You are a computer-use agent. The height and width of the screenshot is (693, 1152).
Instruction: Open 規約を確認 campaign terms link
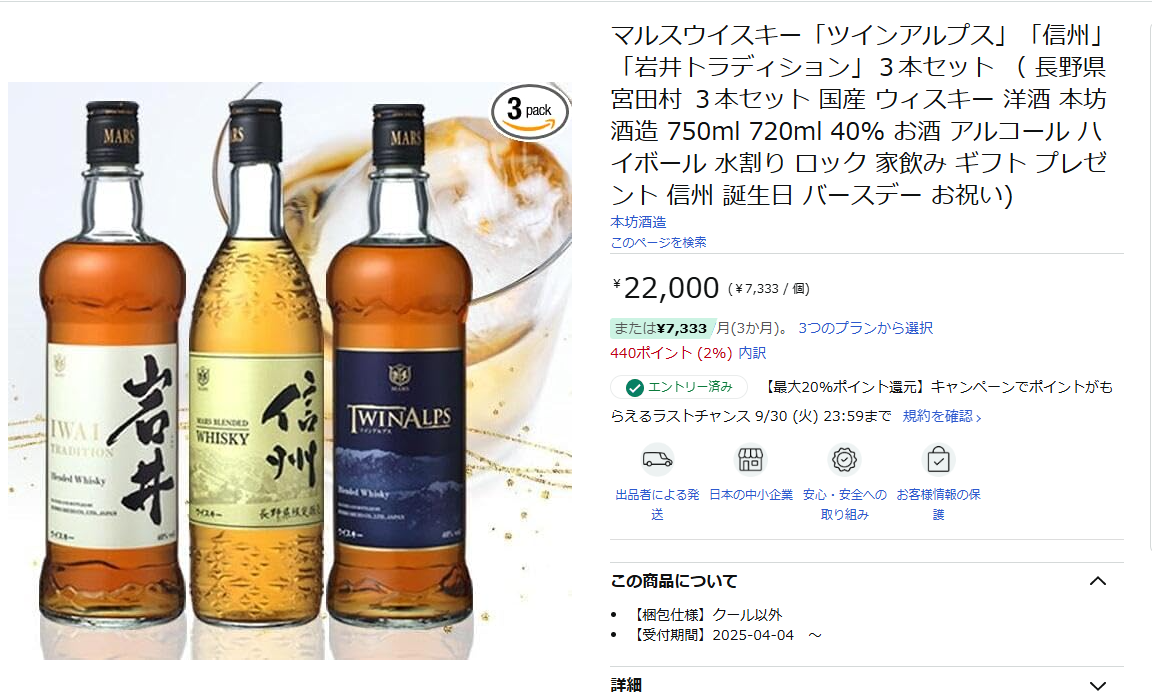[942, 417]
